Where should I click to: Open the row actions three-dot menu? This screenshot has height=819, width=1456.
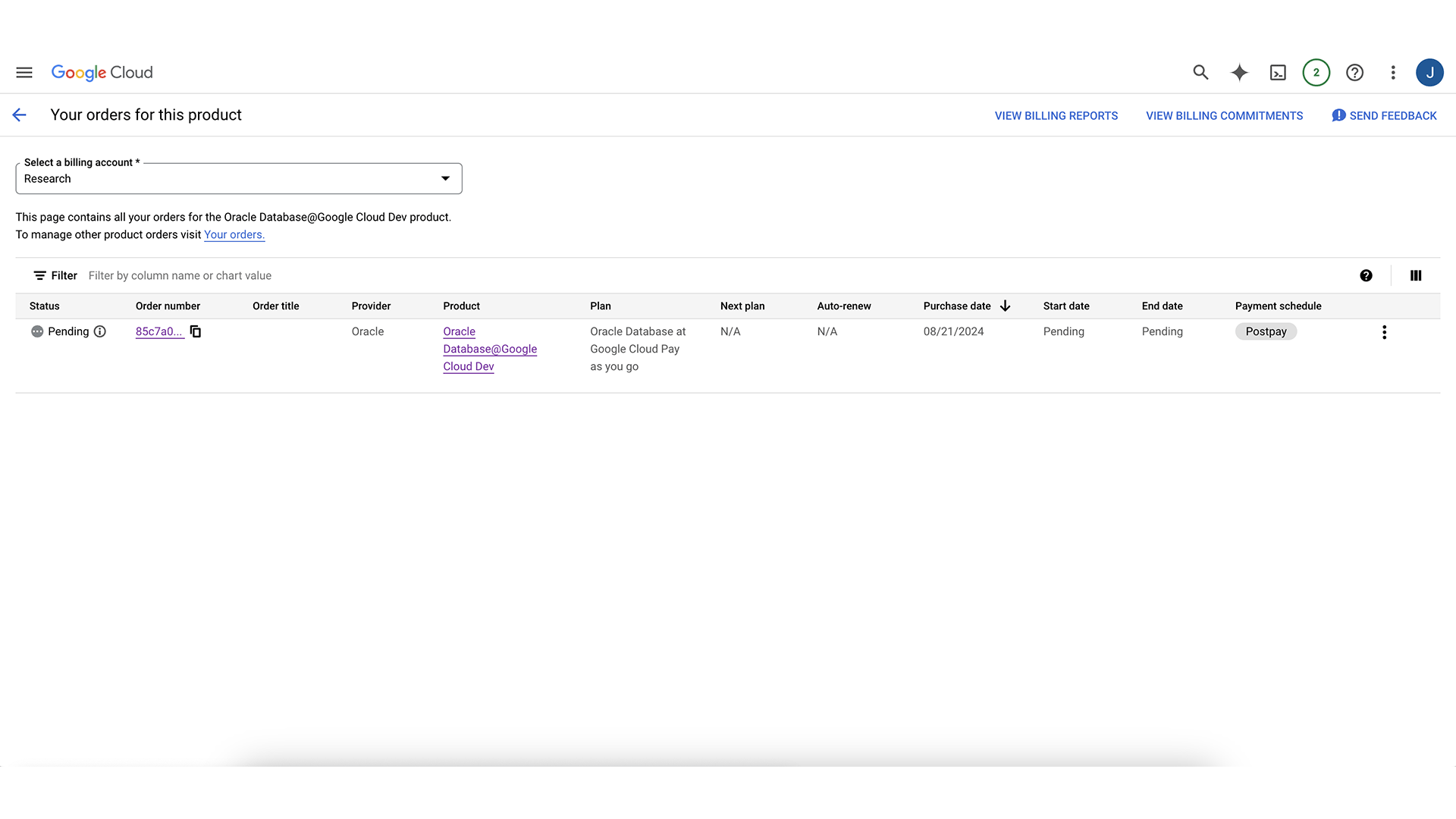[x=1384, y=331]
